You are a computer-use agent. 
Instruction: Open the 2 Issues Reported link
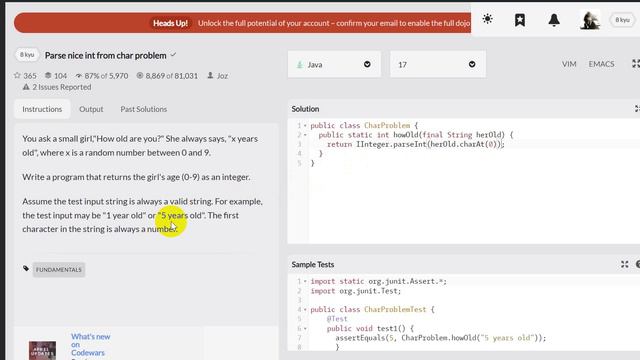62,87
